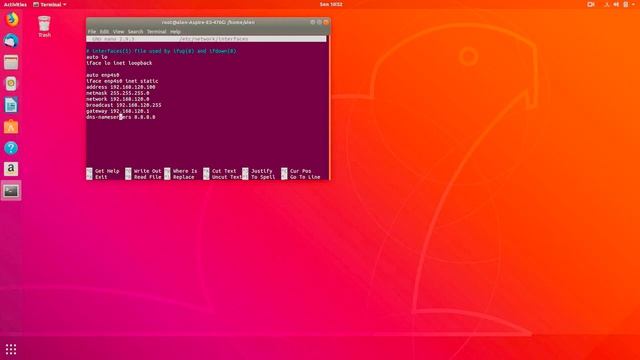Viewport: 640px width, 360px height.
Task: Click the dns-nameservers 8.8.8.8 line
Action: [x=121, y=117]
